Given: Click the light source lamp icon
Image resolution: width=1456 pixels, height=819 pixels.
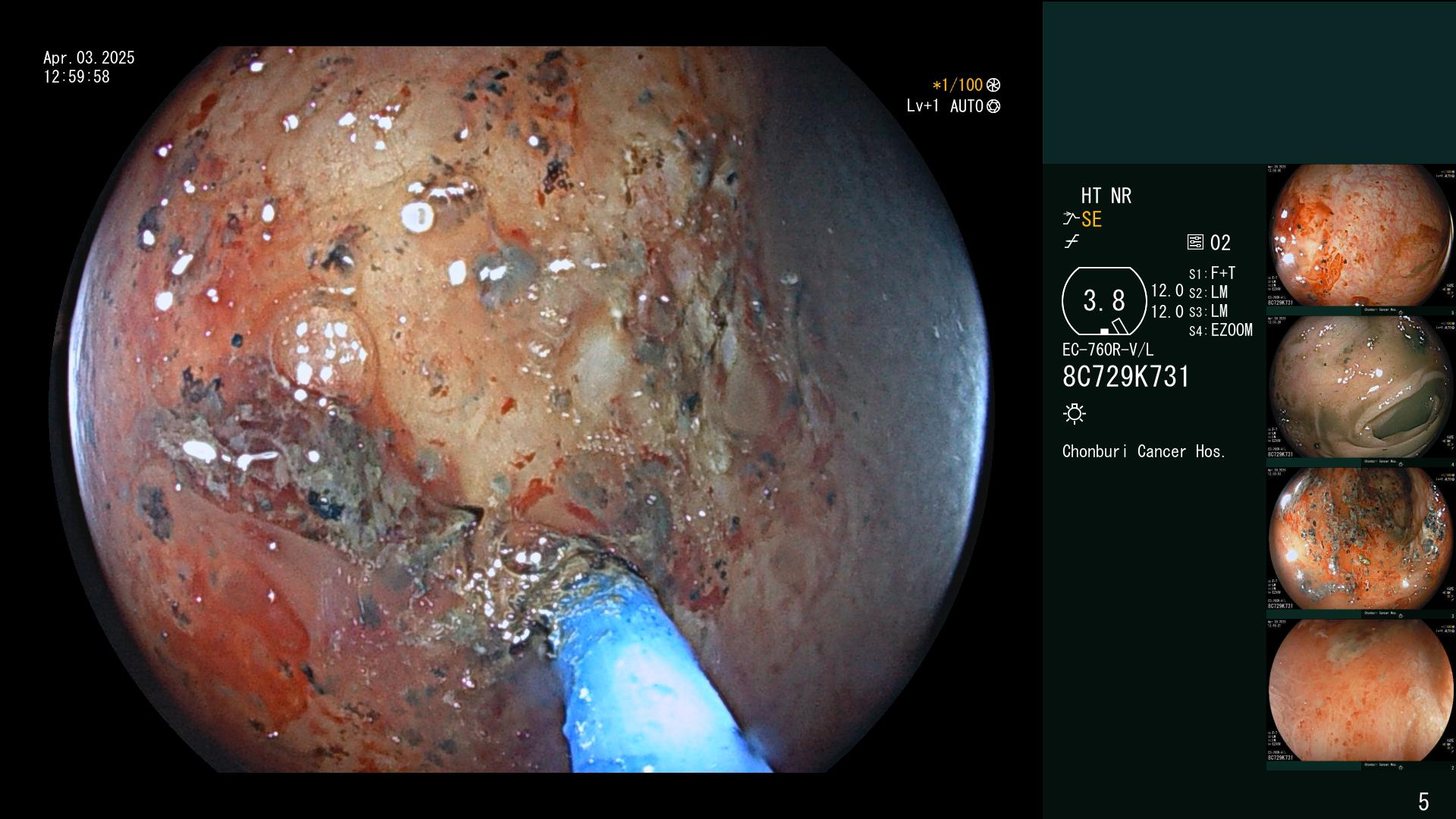Looking at the screenshot, I should point(1075,413).
